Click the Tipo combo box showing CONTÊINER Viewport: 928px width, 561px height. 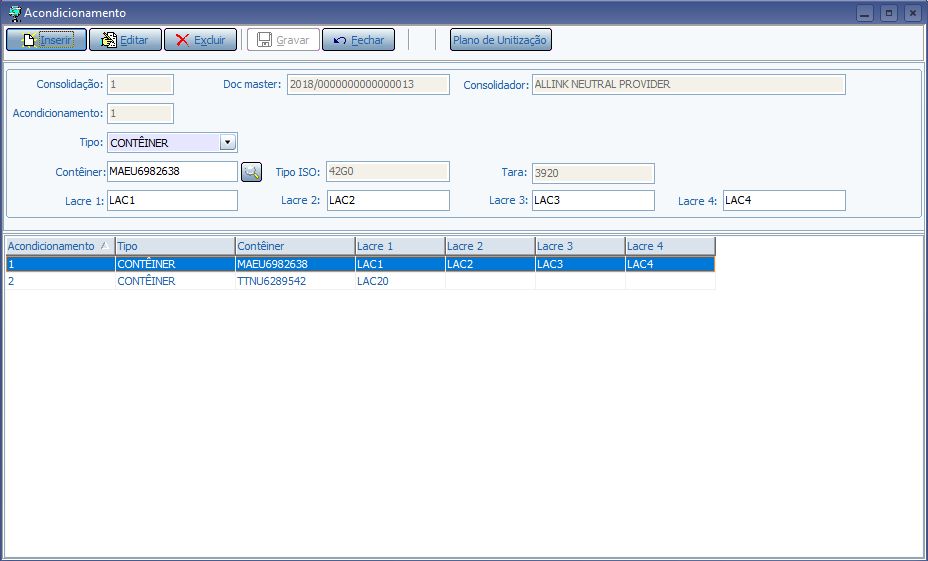pyautogui.click(x=172, y=143)
